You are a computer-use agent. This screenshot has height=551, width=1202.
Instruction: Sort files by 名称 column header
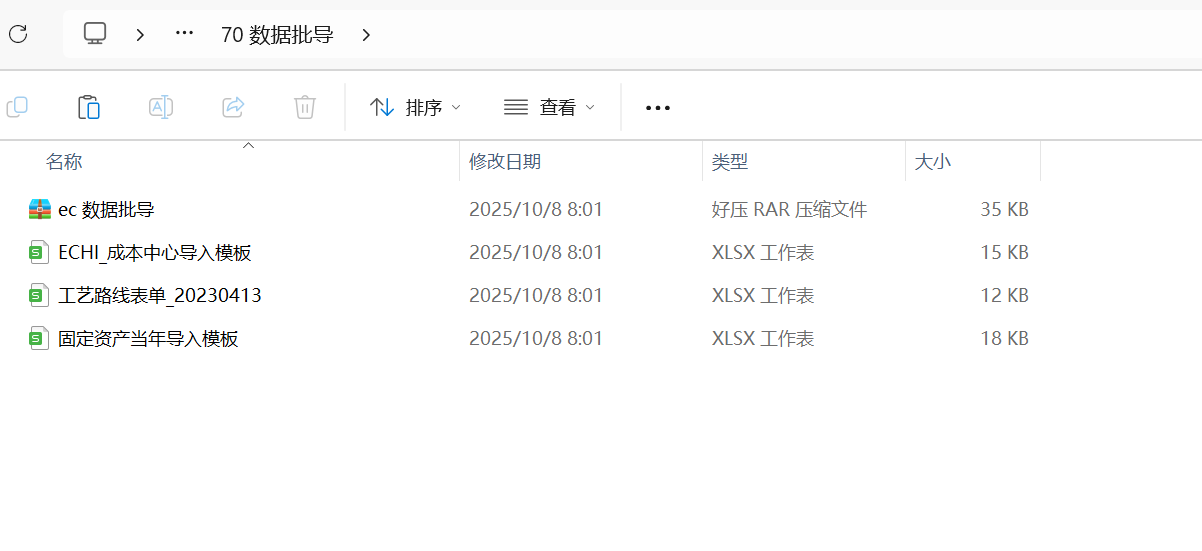tap(65, 162)
